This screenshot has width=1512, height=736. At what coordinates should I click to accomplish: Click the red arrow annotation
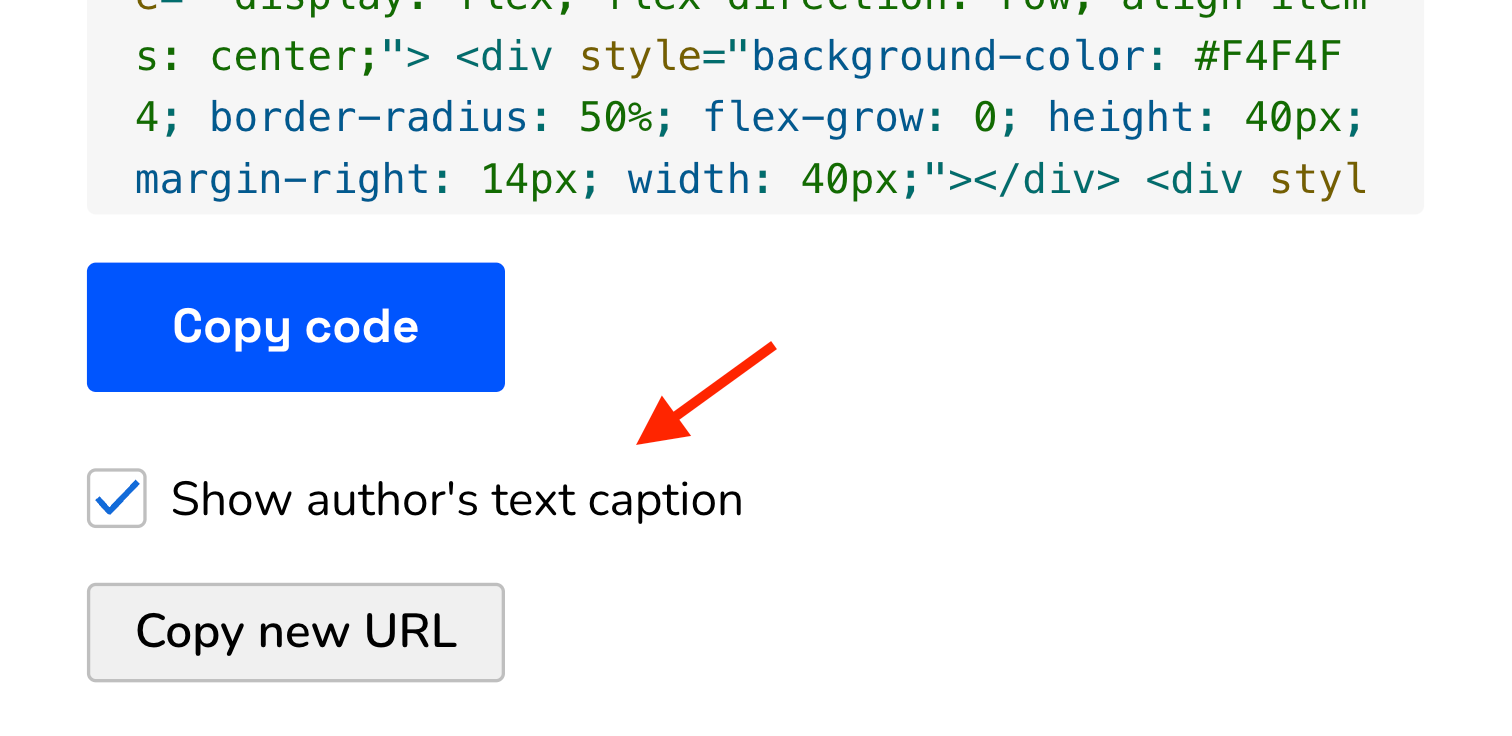(x=706, y=393)
